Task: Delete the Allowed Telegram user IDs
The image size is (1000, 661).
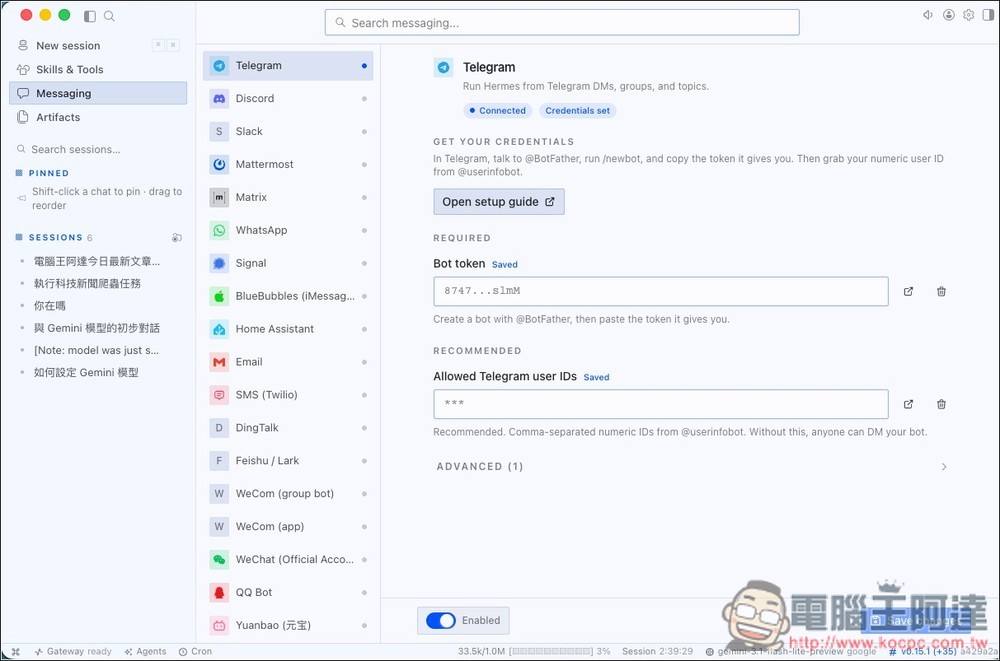Action: [941, 404]
